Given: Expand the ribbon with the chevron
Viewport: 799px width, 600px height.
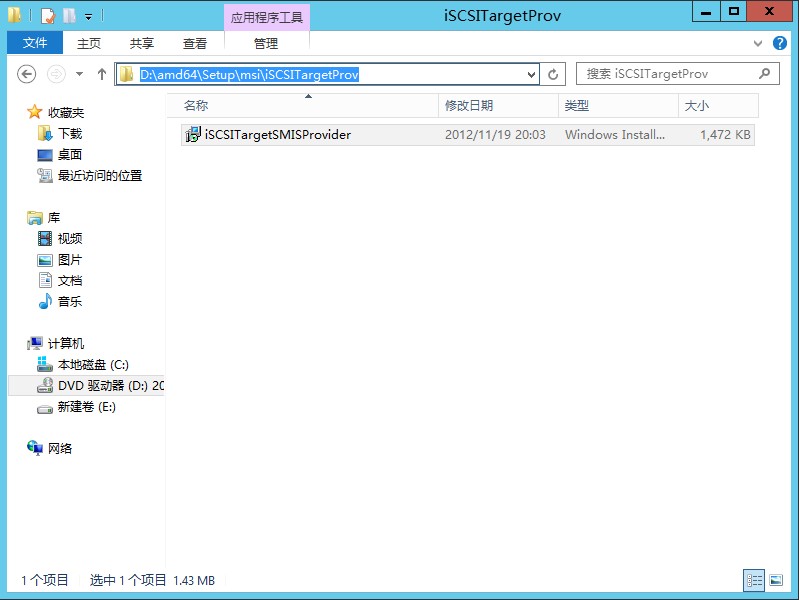Looking at the screenshot, I should coord(758,43).
